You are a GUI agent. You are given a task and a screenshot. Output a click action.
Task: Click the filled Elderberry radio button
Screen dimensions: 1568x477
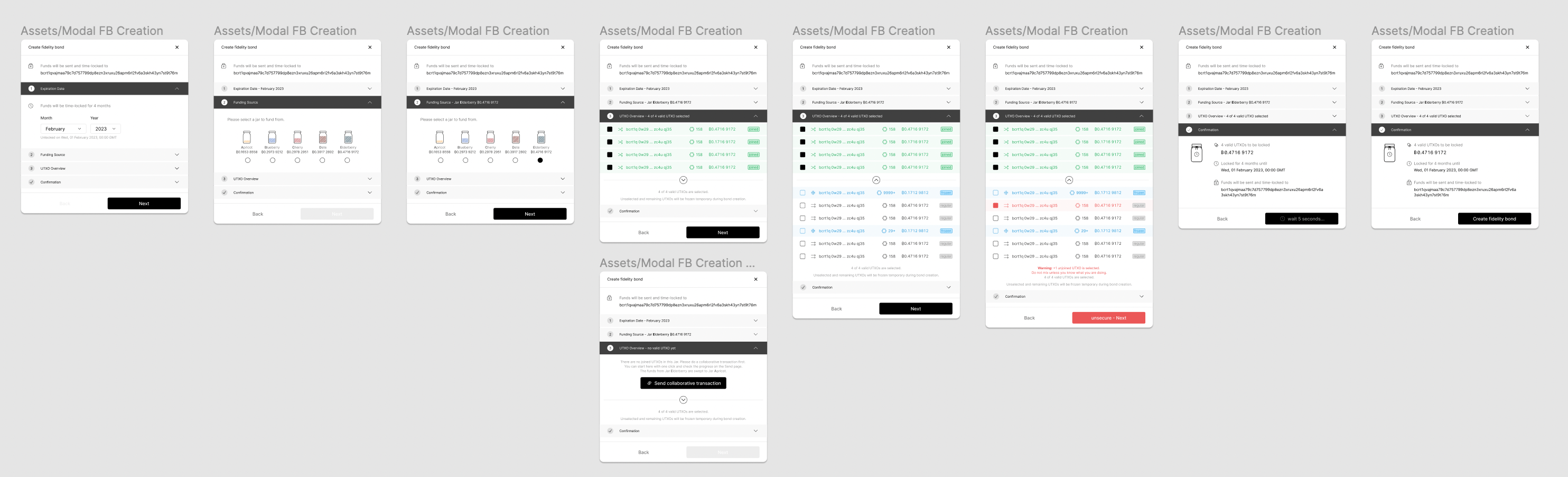(540, 161)
